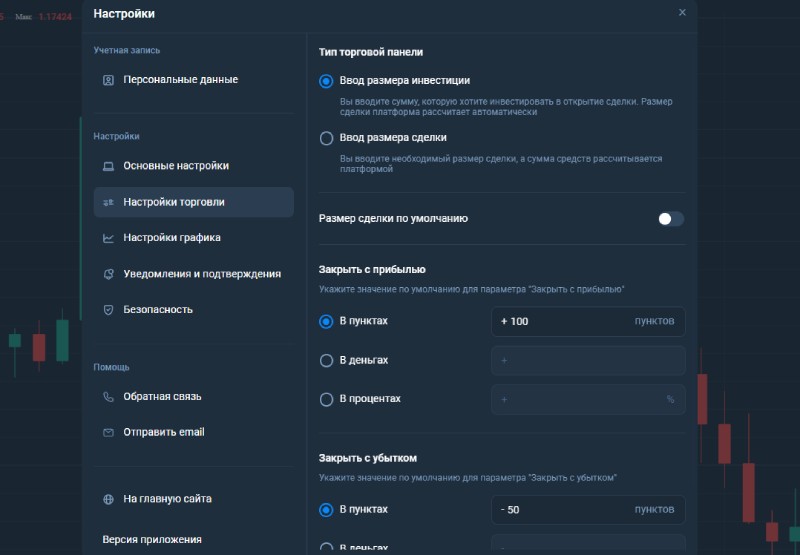The image size is (800, 555).
Task: Click the chart icon for Настройки графика
Action: (108, 238)
